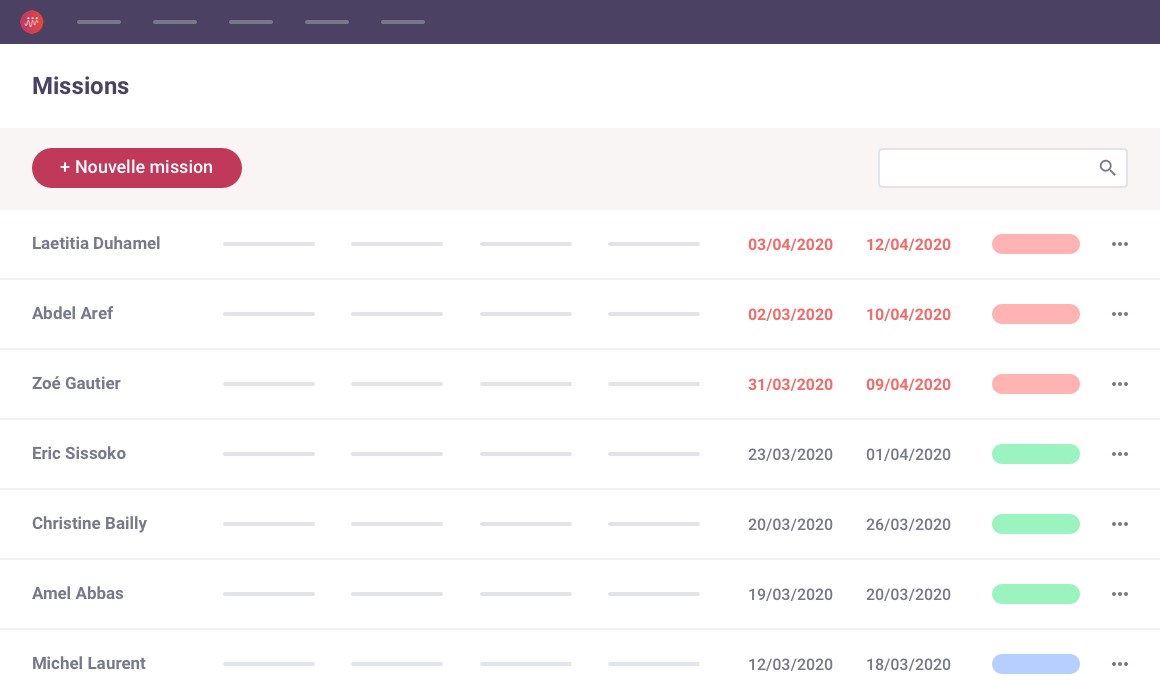
Task: Open more options for Abdel Aref
Action: (1119, 314)
